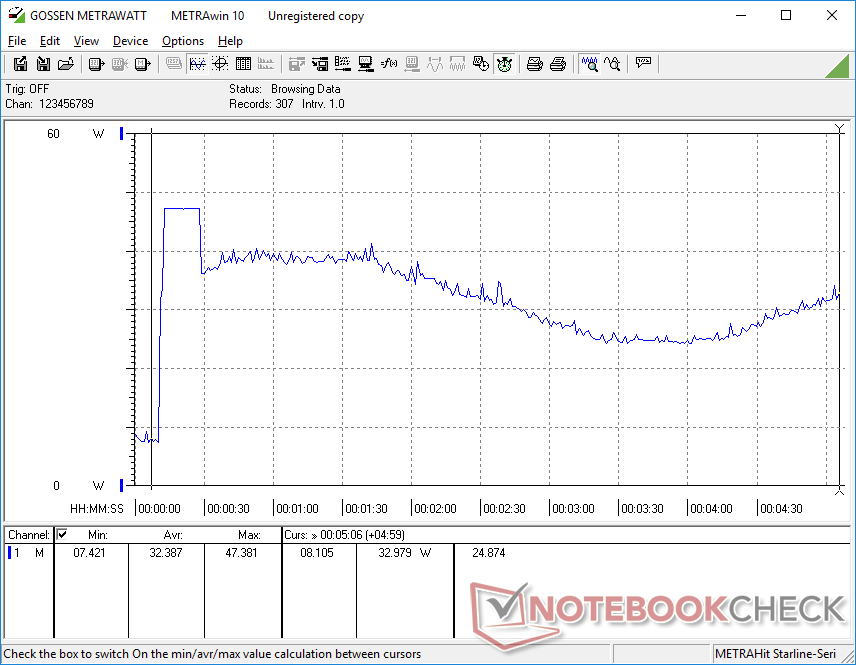Click the blue channel 1 marker in table row

pyautogui.click(x=9, y=553)
